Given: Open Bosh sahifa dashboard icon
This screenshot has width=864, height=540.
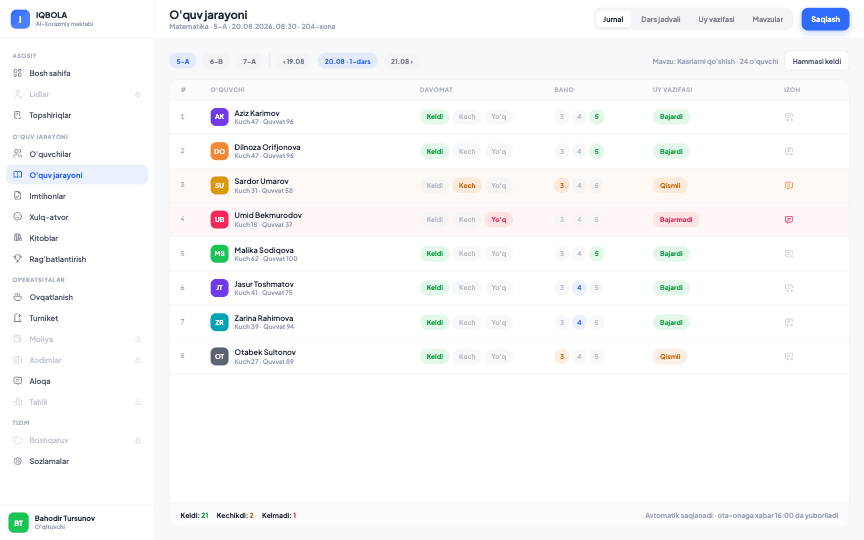Looking at the screenshot, I should click(x=18, y=73).
